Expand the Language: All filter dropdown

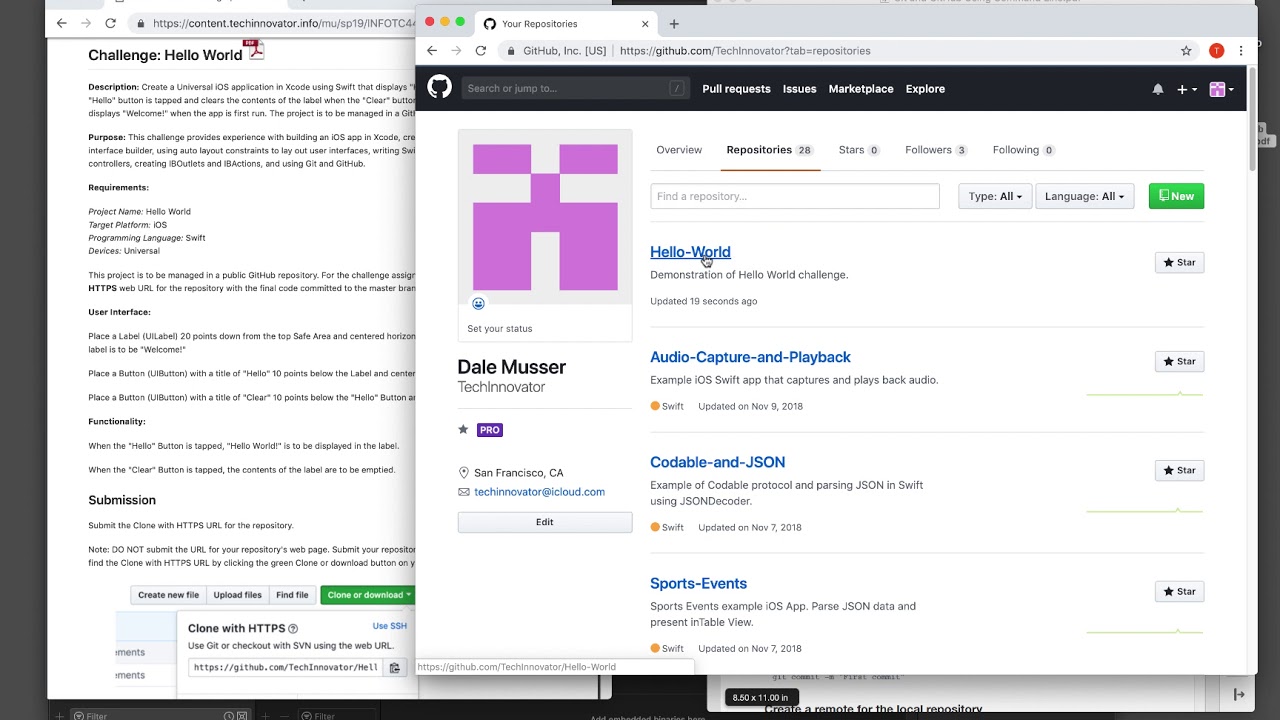coord(1084,196)
